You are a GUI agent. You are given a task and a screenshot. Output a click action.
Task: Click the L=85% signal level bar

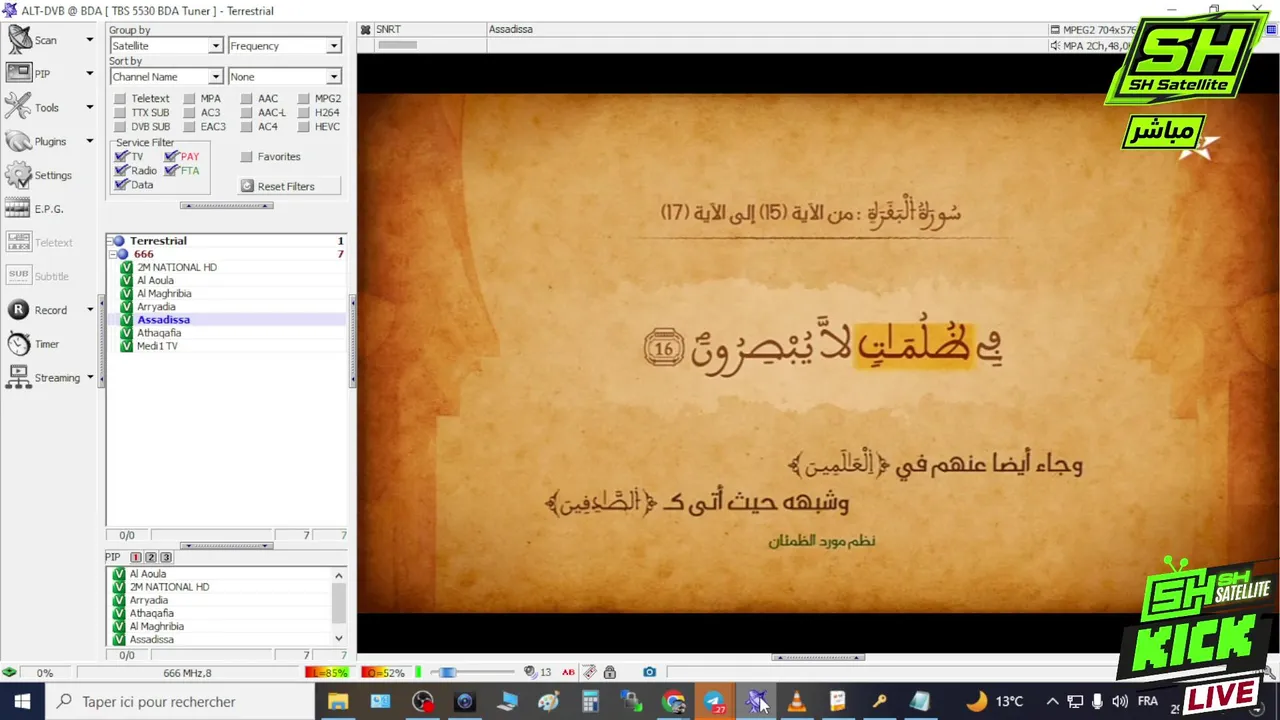tap(327, 672)
